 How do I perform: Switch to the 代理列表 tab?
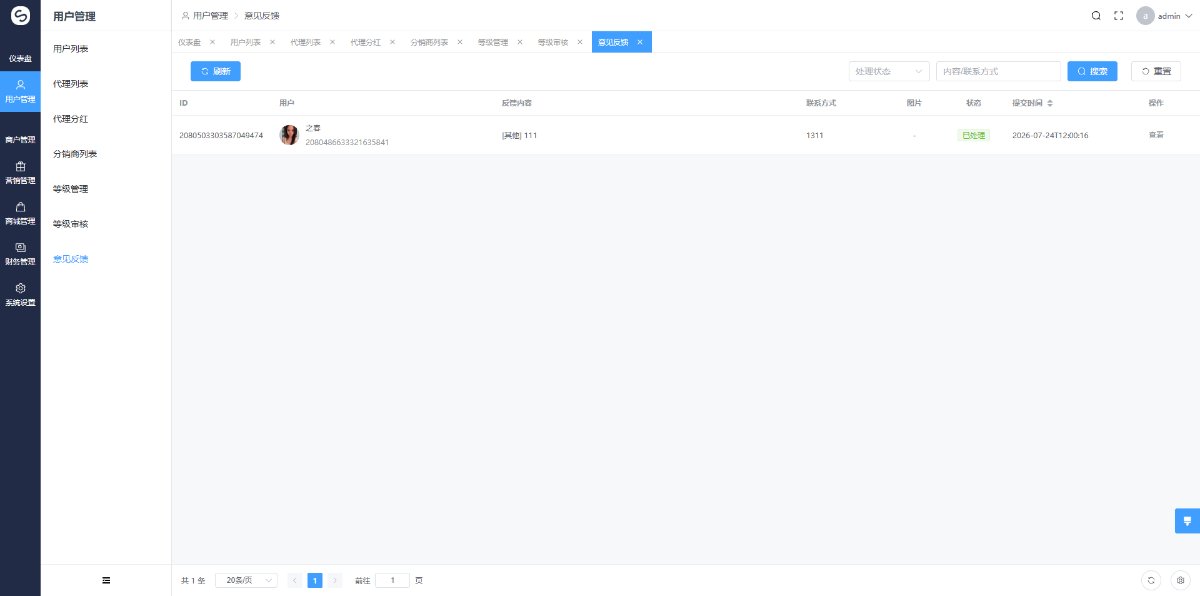[x=305, y=42]
